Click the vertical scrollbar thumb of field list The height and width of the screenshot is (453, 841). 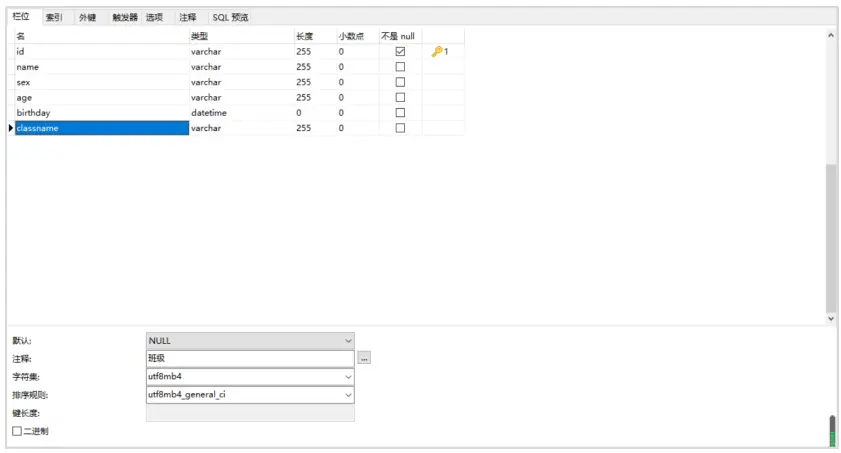(831, 238)
